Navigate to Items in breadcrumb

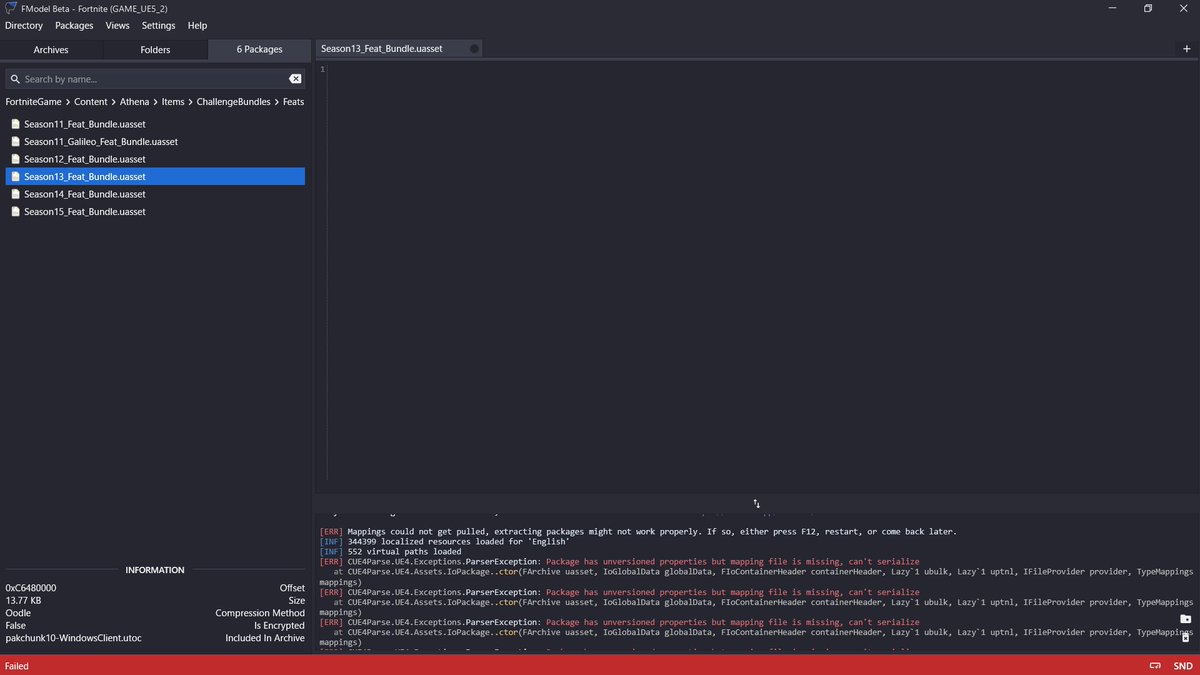tap(173, 102)
